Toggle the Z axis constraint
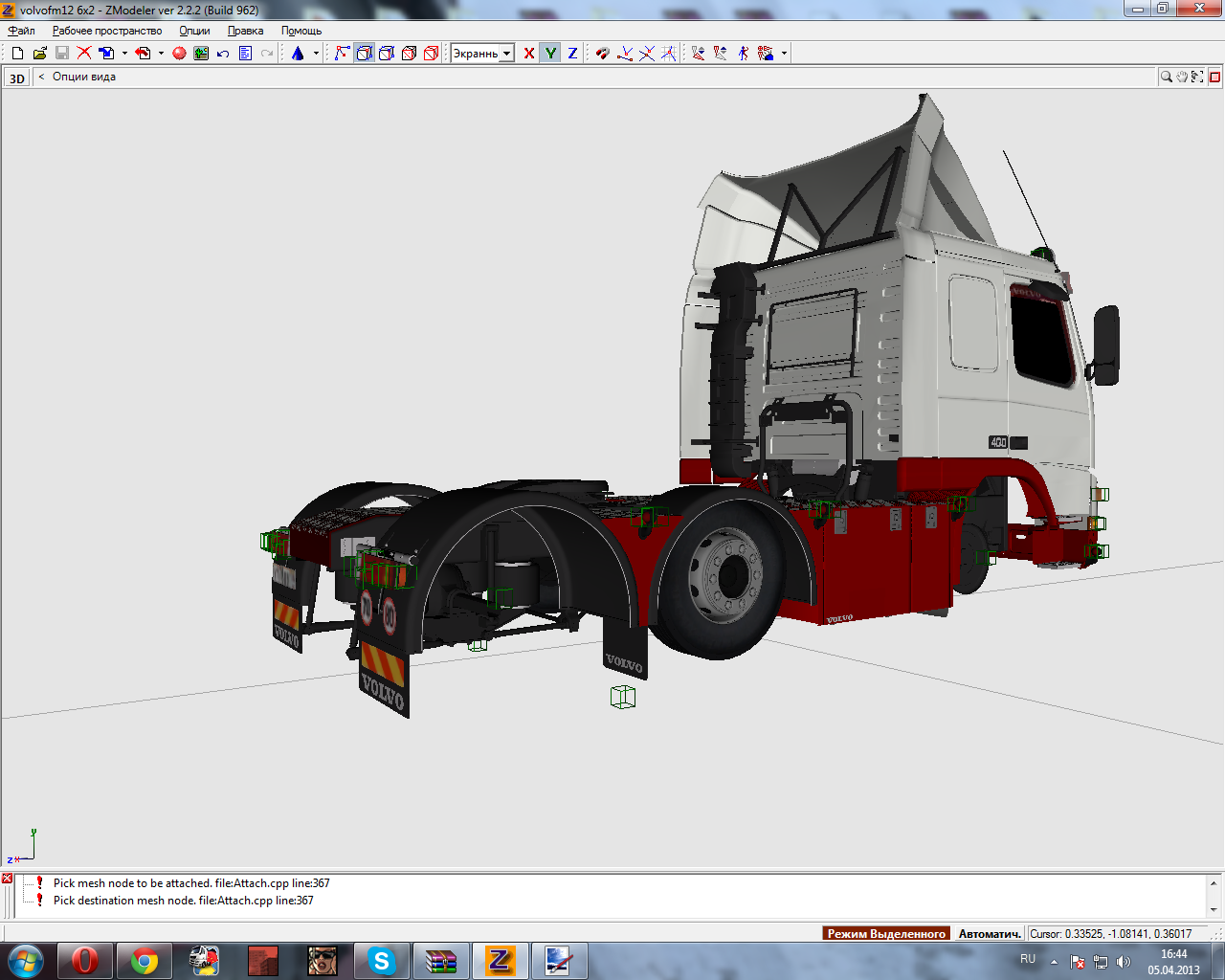 pyautogui.click(x=572, y=54)
